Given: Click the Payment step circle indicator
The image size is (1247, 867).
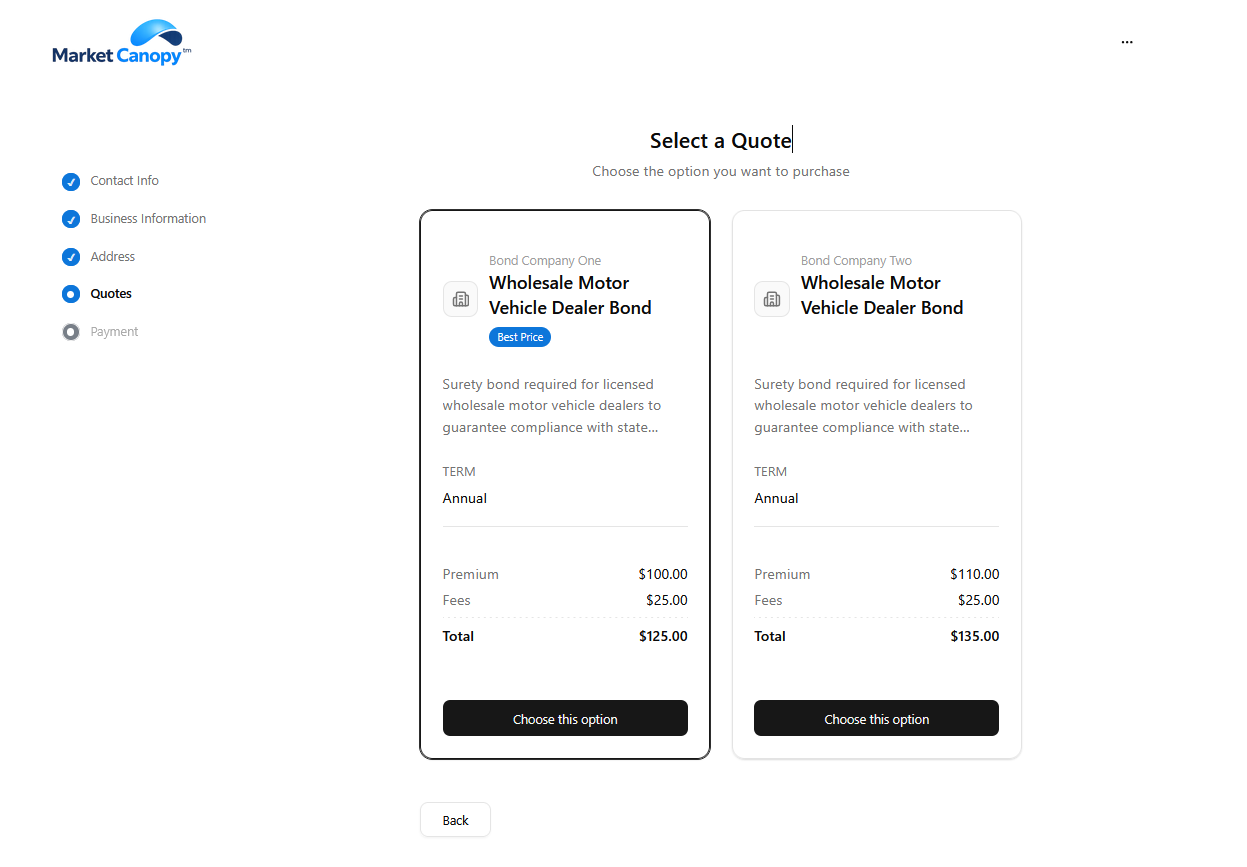Looking at the screenshot, I should pyautogui.click(x=71, y=332).
